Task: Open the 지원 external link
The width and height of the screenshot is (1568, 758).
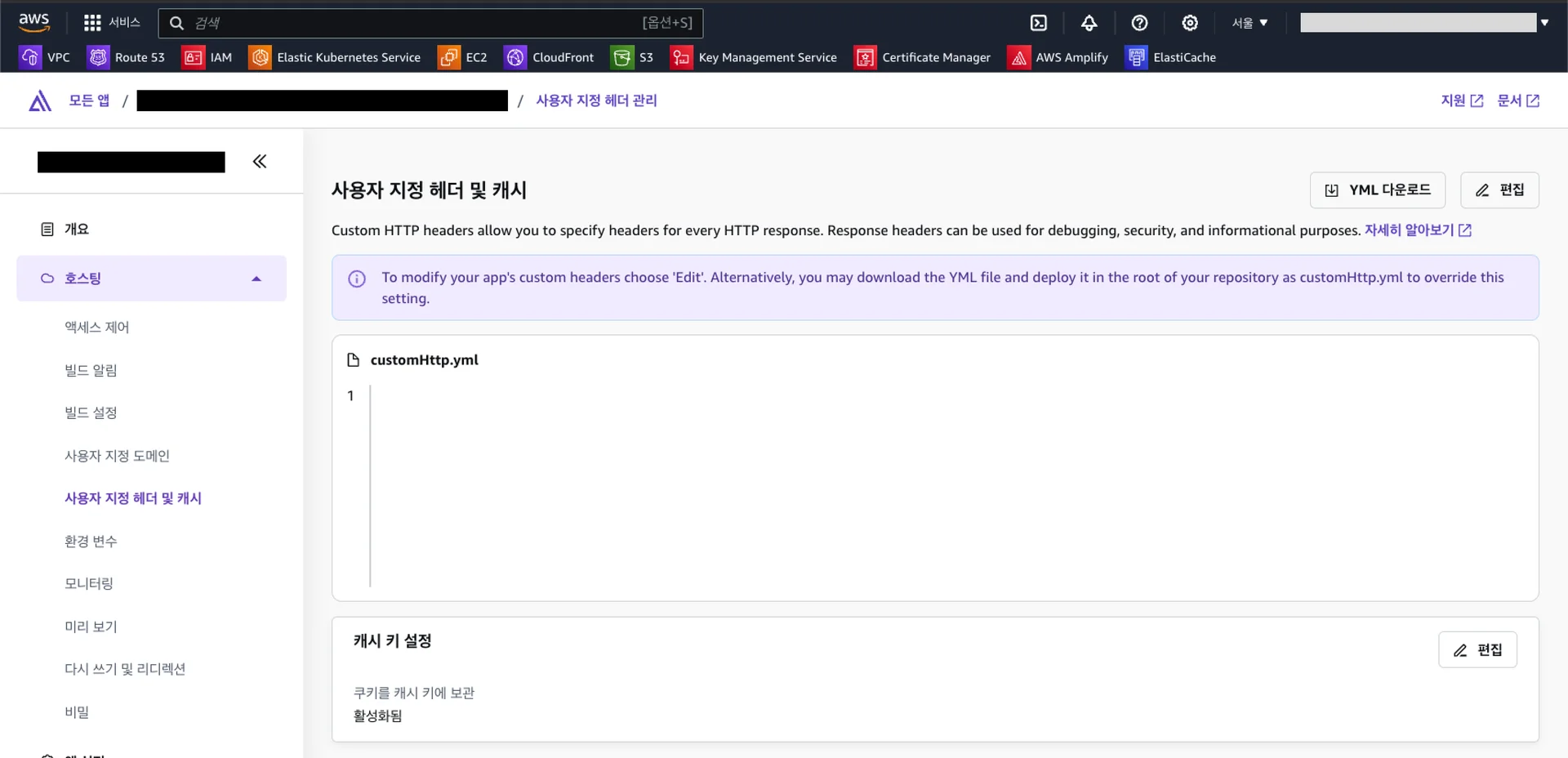Action: pyautogui.click(x=1462, y=100)
